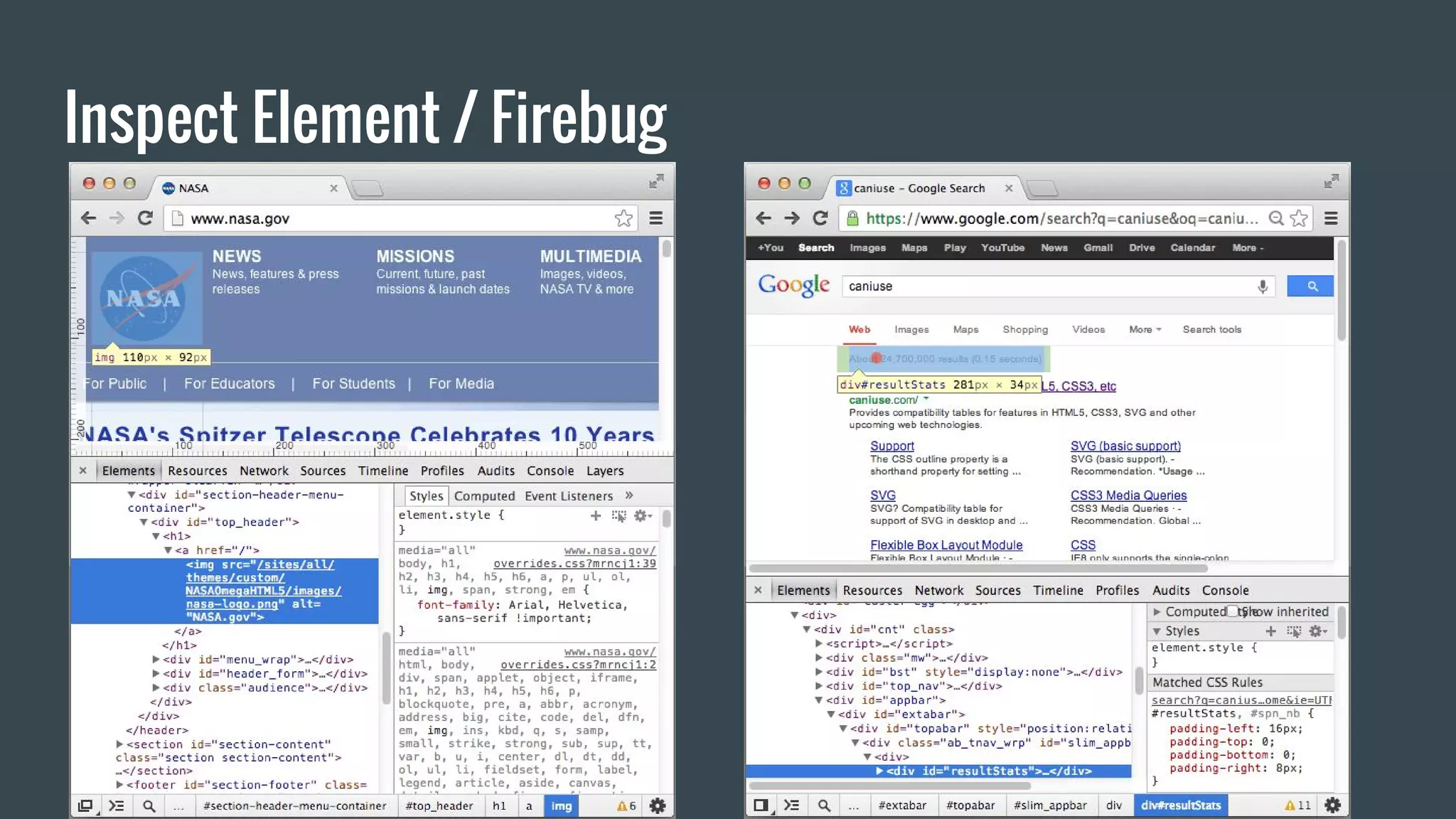Open styles gear dropdown in Google Styles pane

(1318, 631)
